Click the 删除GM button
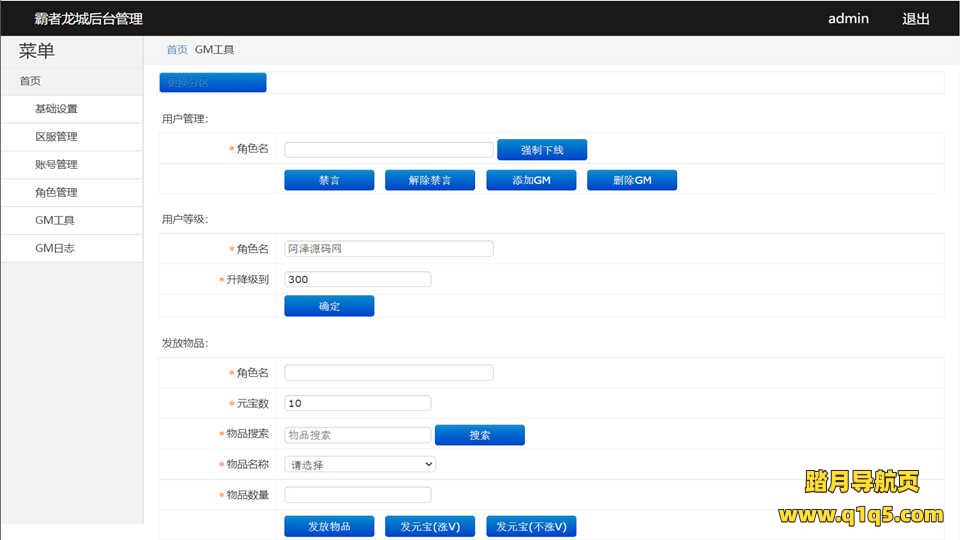960x540 pixels. click(631, 180)
